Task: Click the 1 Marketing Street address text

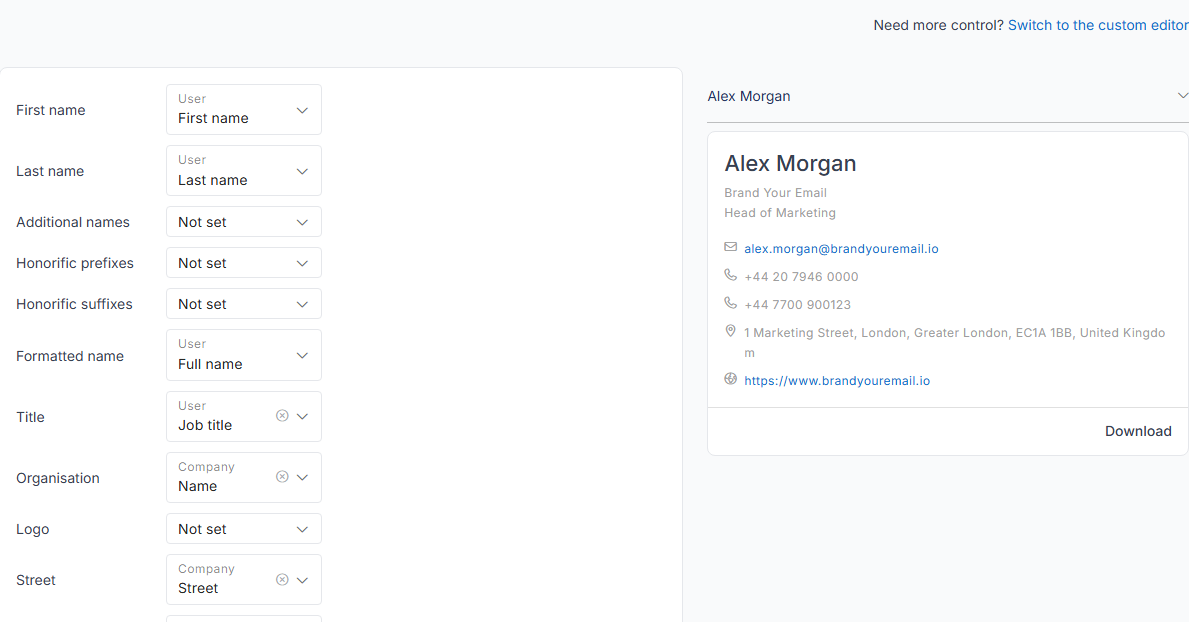Action: tap(955, 342)
